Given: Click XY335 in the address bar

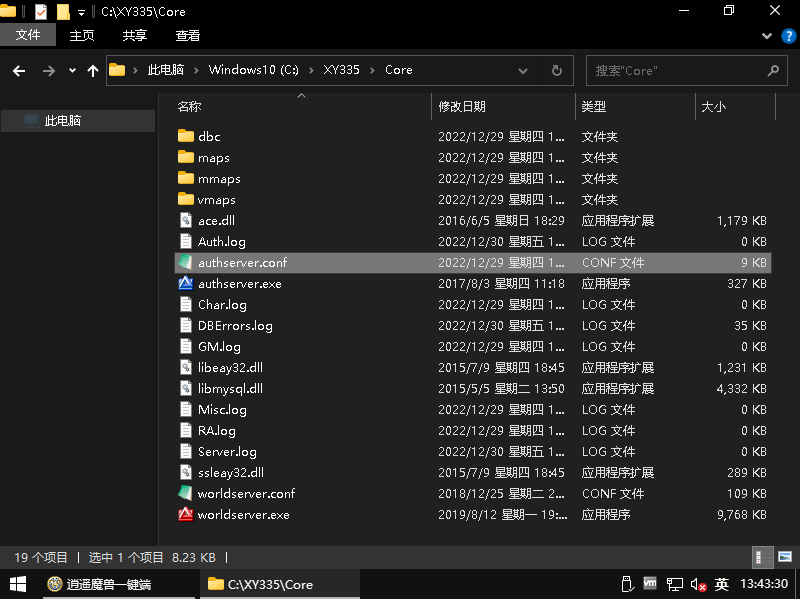Looking at the screenshot, I should pyautogui.click(x=341, y=70).
